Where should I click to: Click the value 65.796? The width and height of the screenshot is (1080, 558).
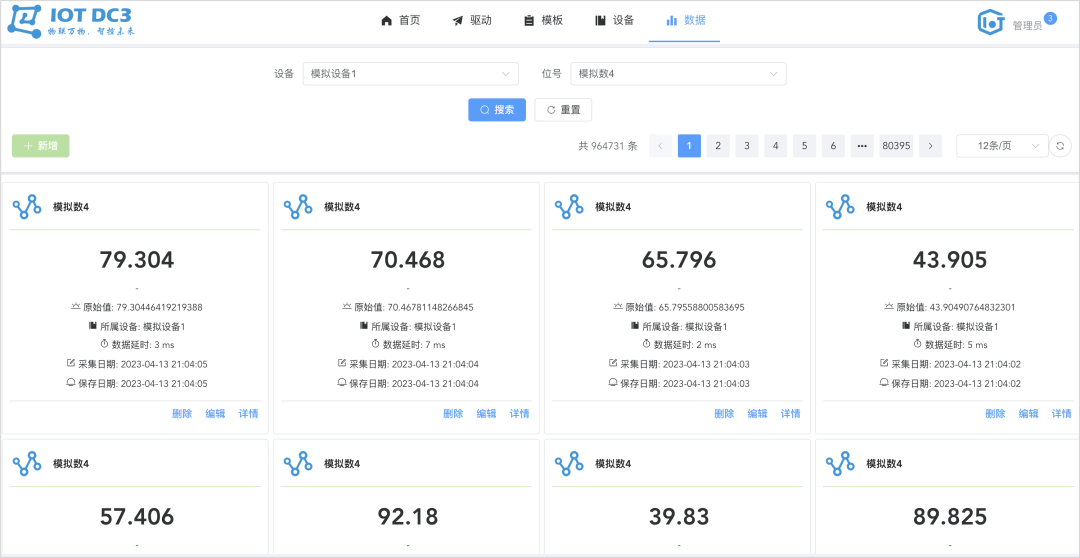point(678,260)
